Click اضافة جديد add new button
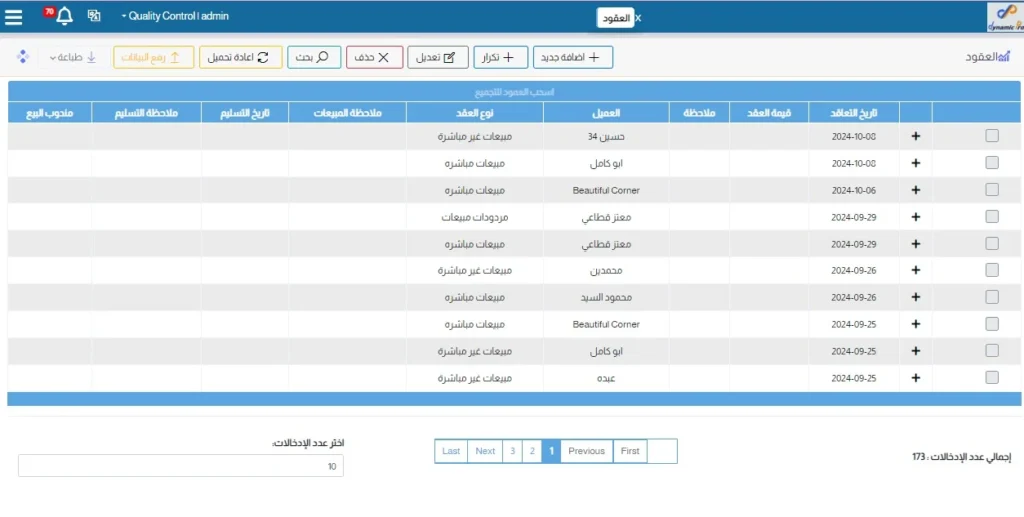This screenshot has width=1024, height=517. point(573,57)
